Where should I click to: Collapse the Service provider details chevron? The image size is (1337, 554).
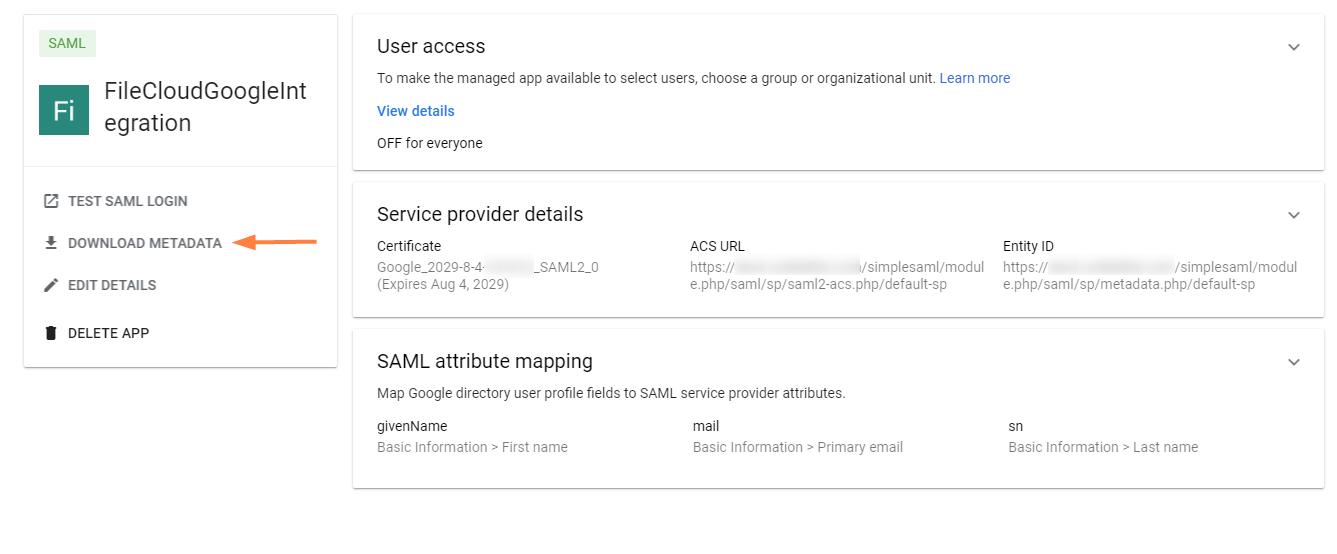tap(1294, 215)
